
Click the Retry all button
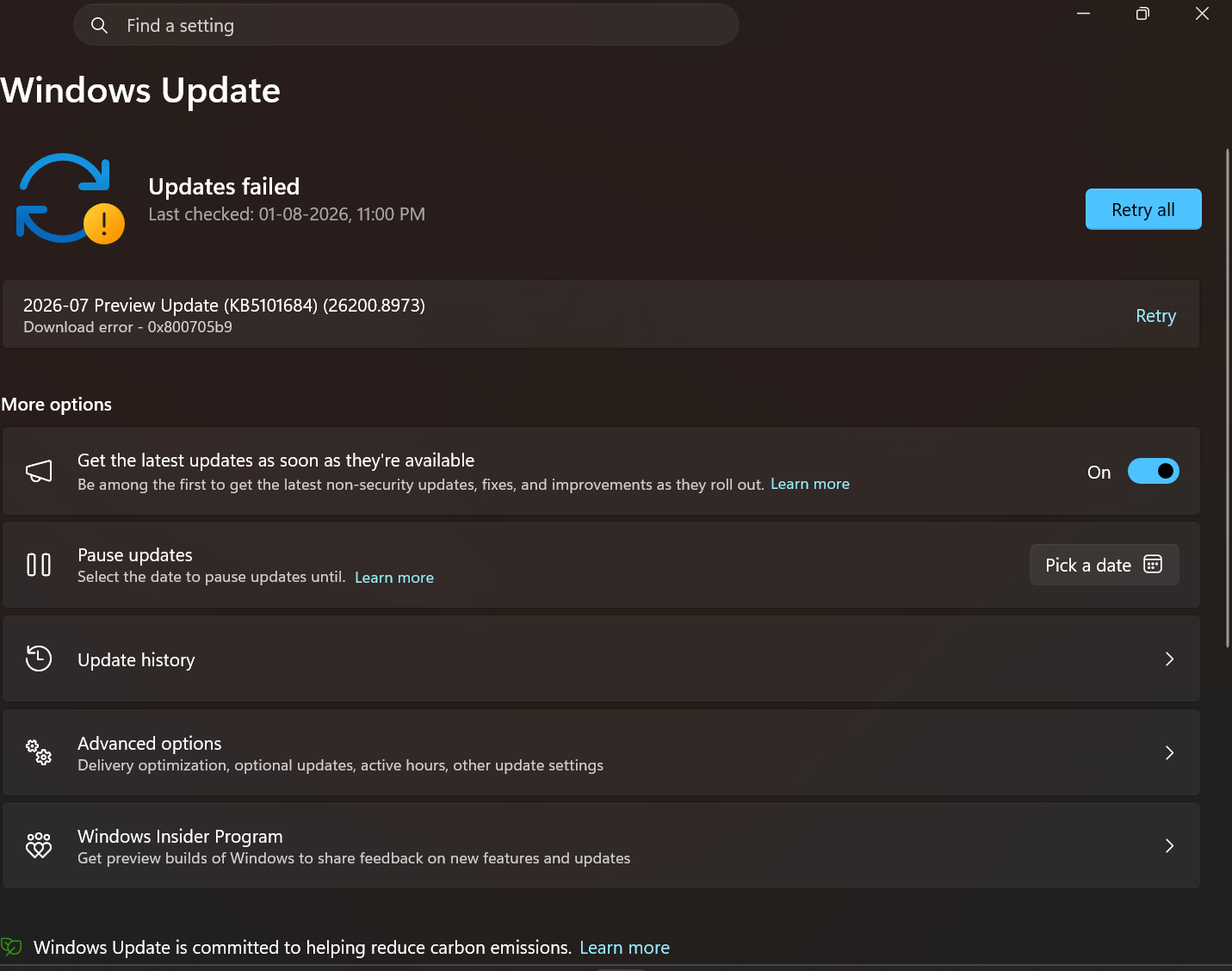pos(1143,209)
